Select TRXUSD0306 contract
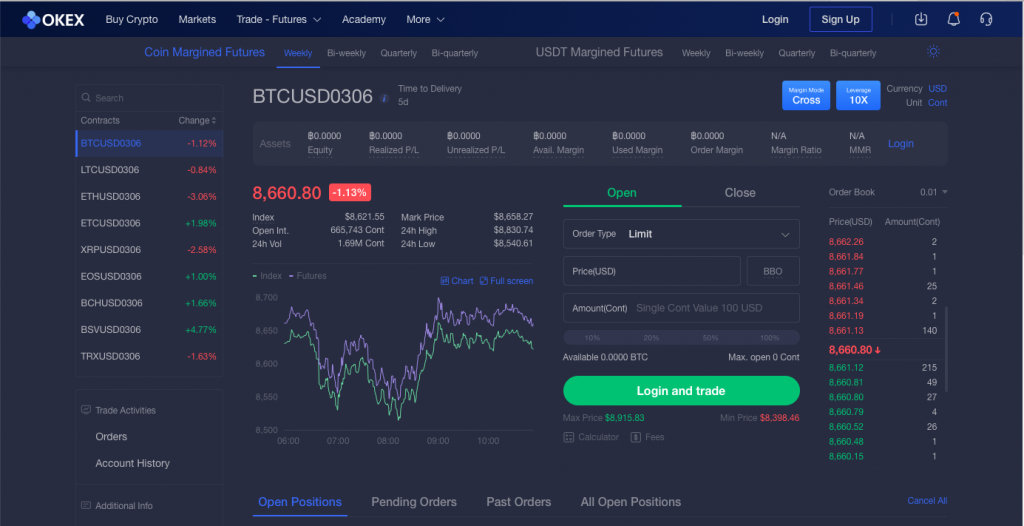The width and height of the screenshot is (1024, 526). (149, 356)
